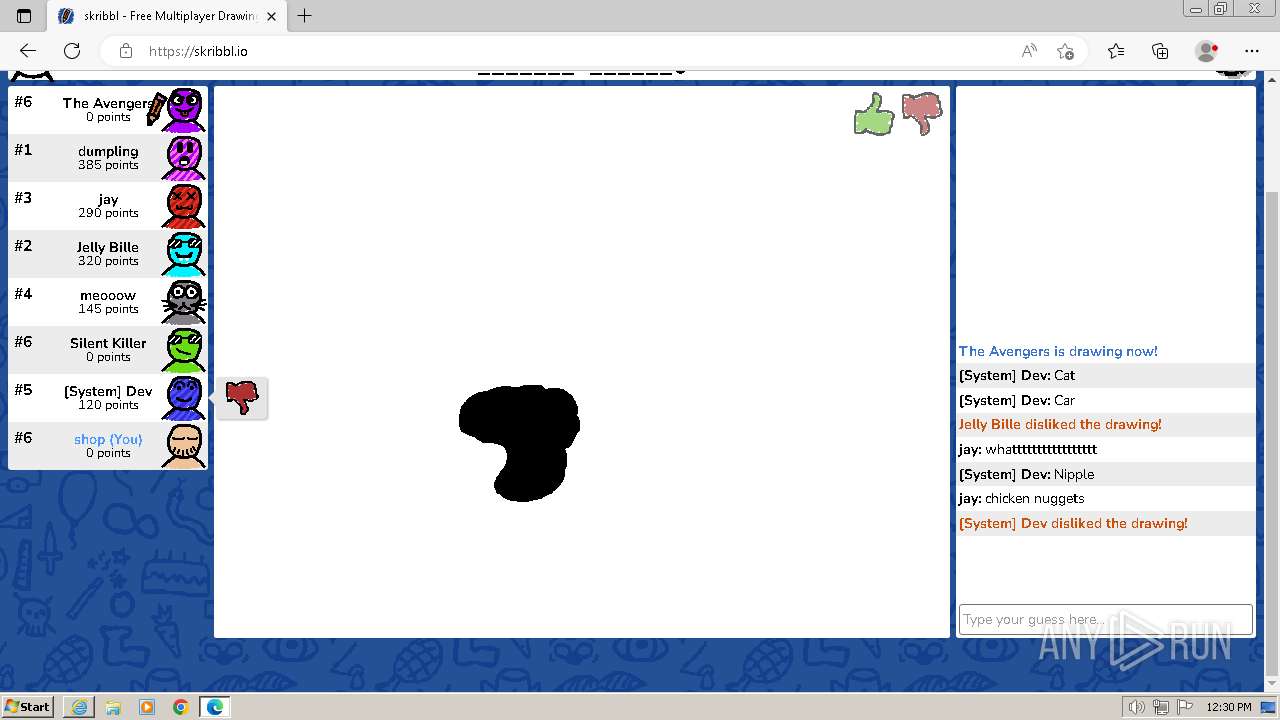Screen dimensions: 1280x720
Task: Click The Avengers purple avatar
Action: coord(184,109)
